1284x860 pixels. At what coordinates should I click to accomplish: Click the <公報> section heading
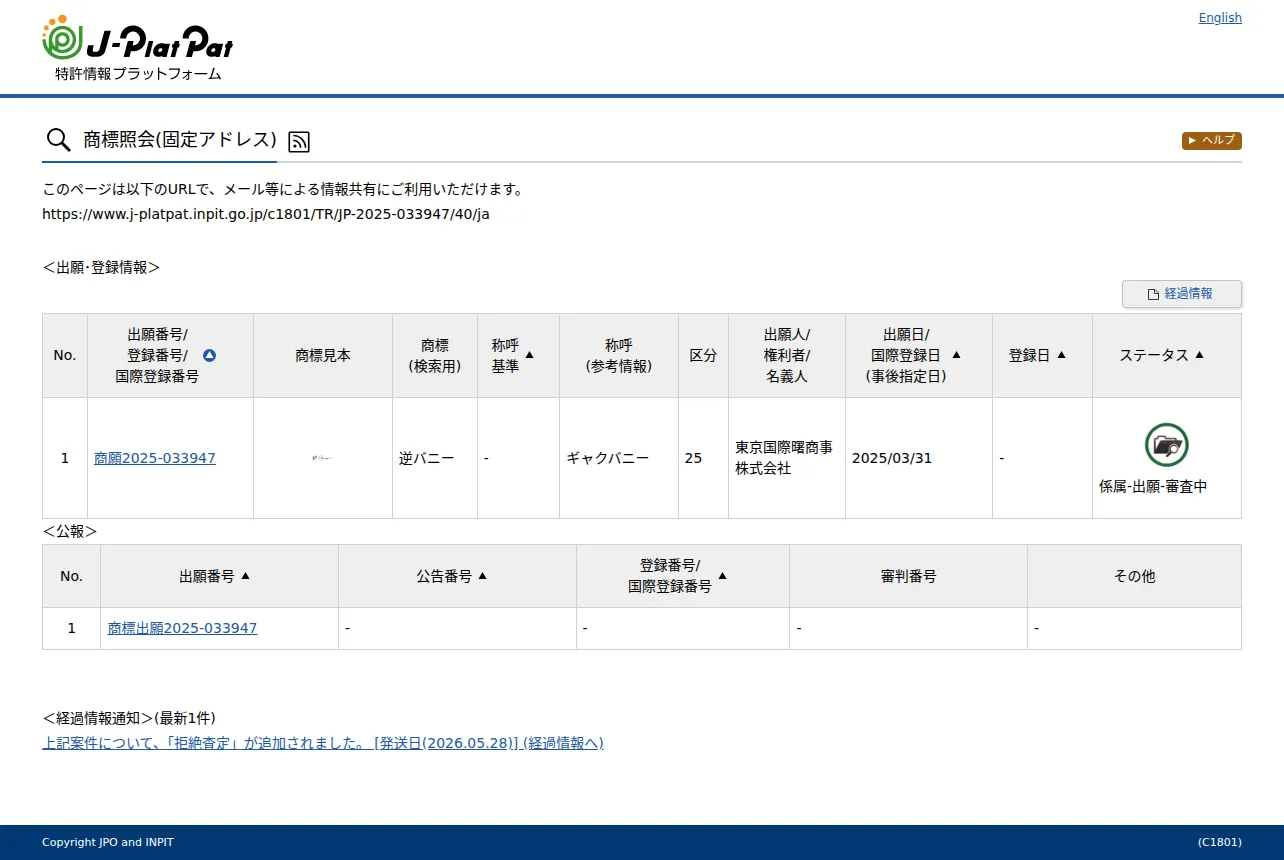pyautogui.click(x=70, y=531)
